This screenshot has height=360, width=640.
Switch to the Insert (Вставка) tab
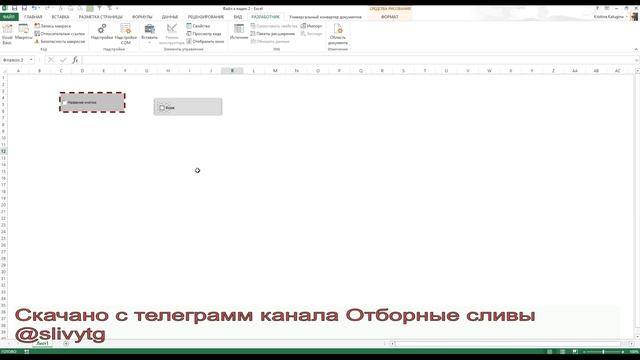pos(60,17)
